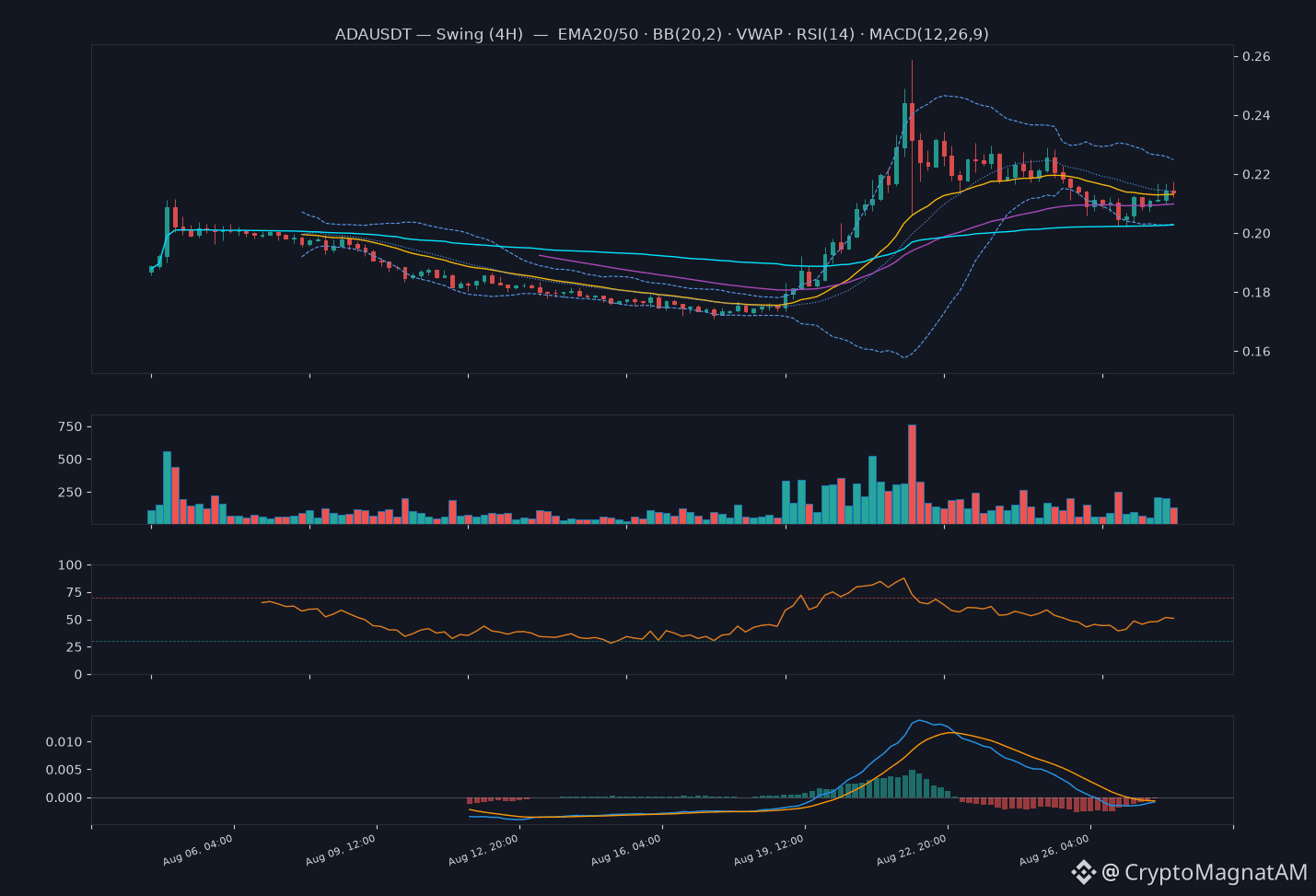Select the Aug 09, 12:00 date label
Image resolution: width=1316 pixels, height=896 pixels.
coord(341,850)
